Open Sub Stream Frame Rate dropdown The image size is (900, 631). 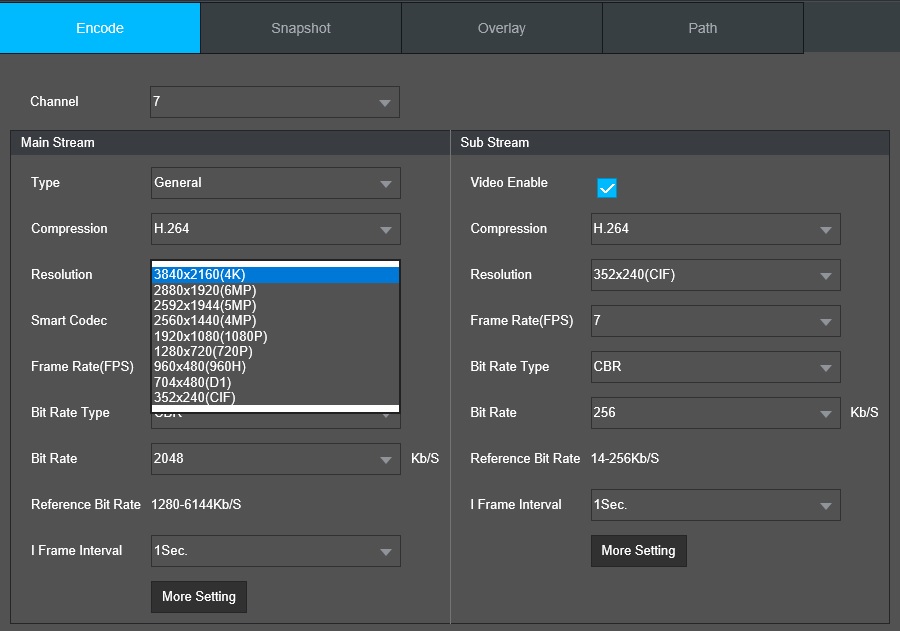(716, 321)
